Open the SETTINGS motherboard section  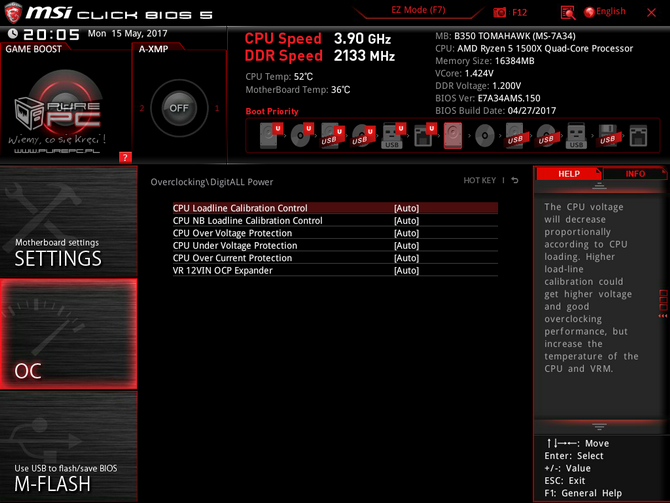[68, 221]
